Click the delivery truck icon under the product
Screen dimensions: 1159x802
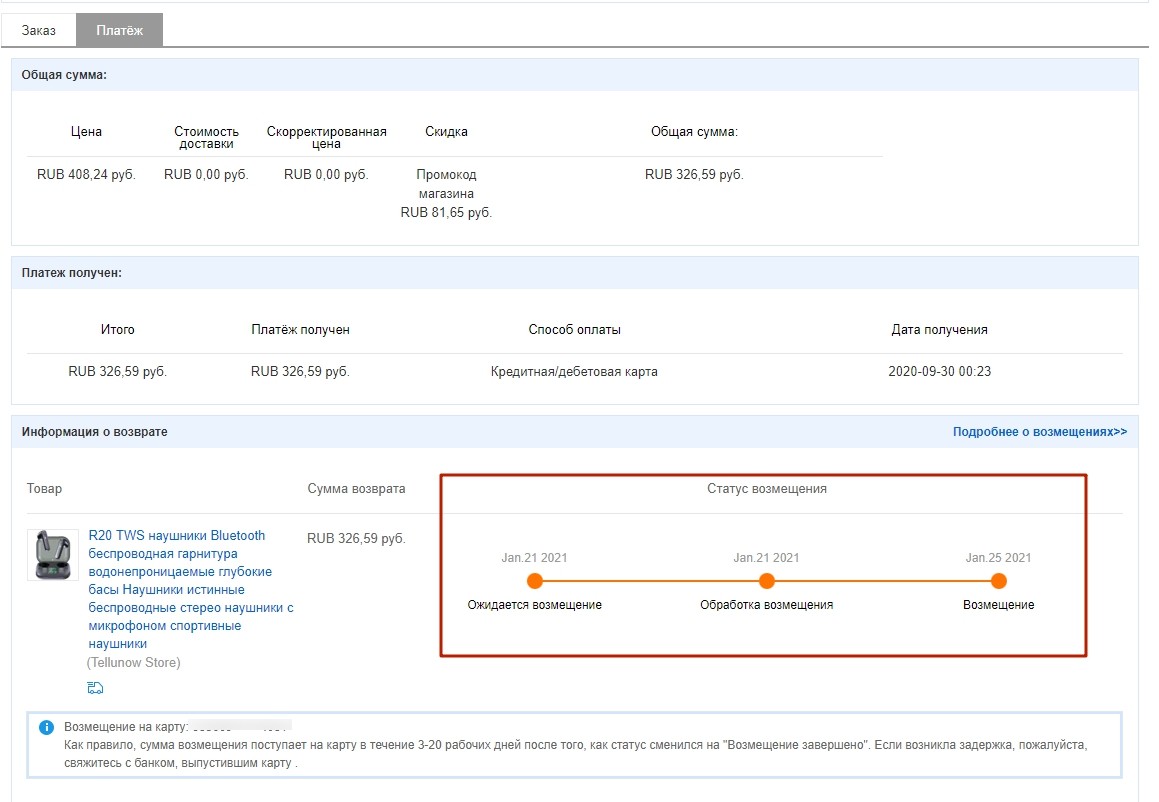tap(96, 687)
